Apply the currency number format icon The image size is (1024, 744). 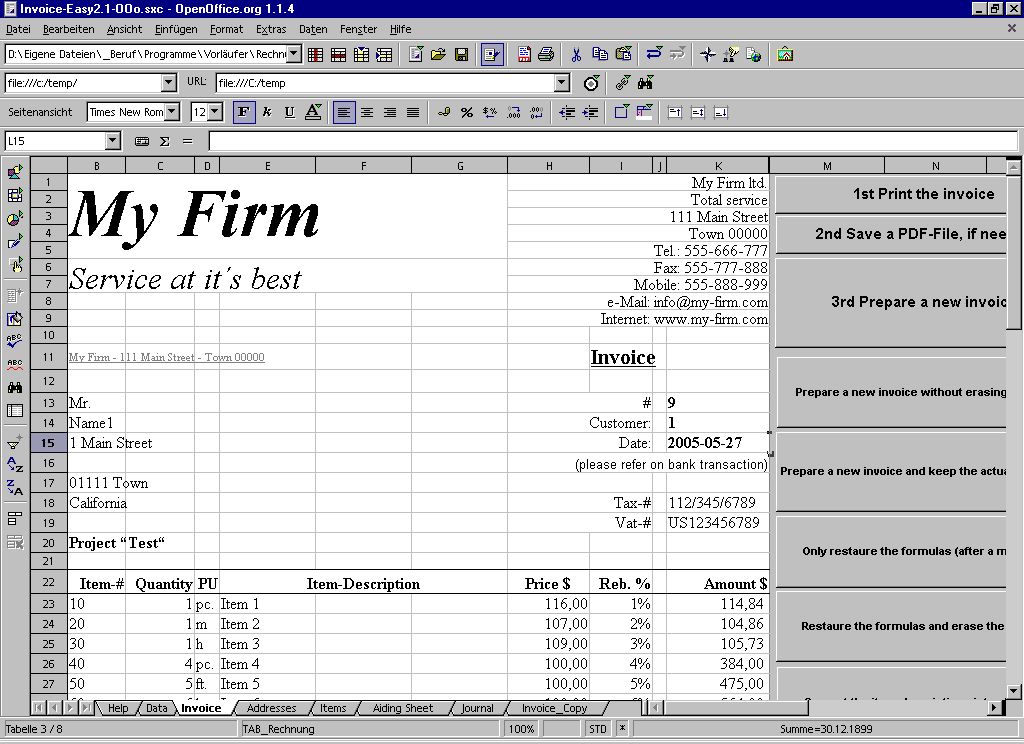(x=443, y=112)
